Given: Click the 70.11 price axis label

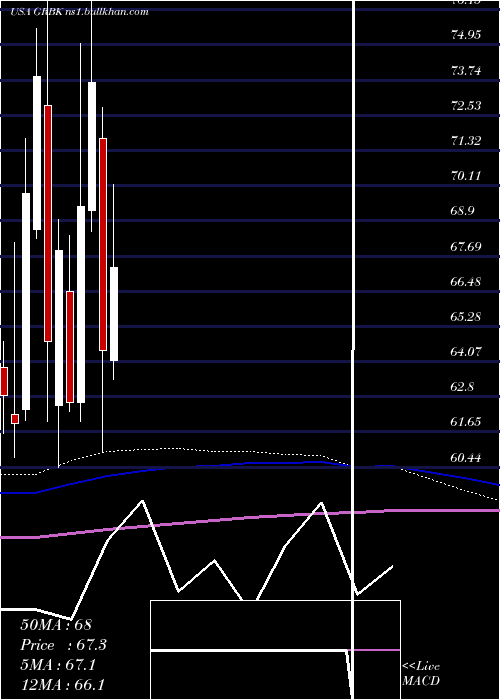Looking at the screenshot, I should click(x=466, y=175).
